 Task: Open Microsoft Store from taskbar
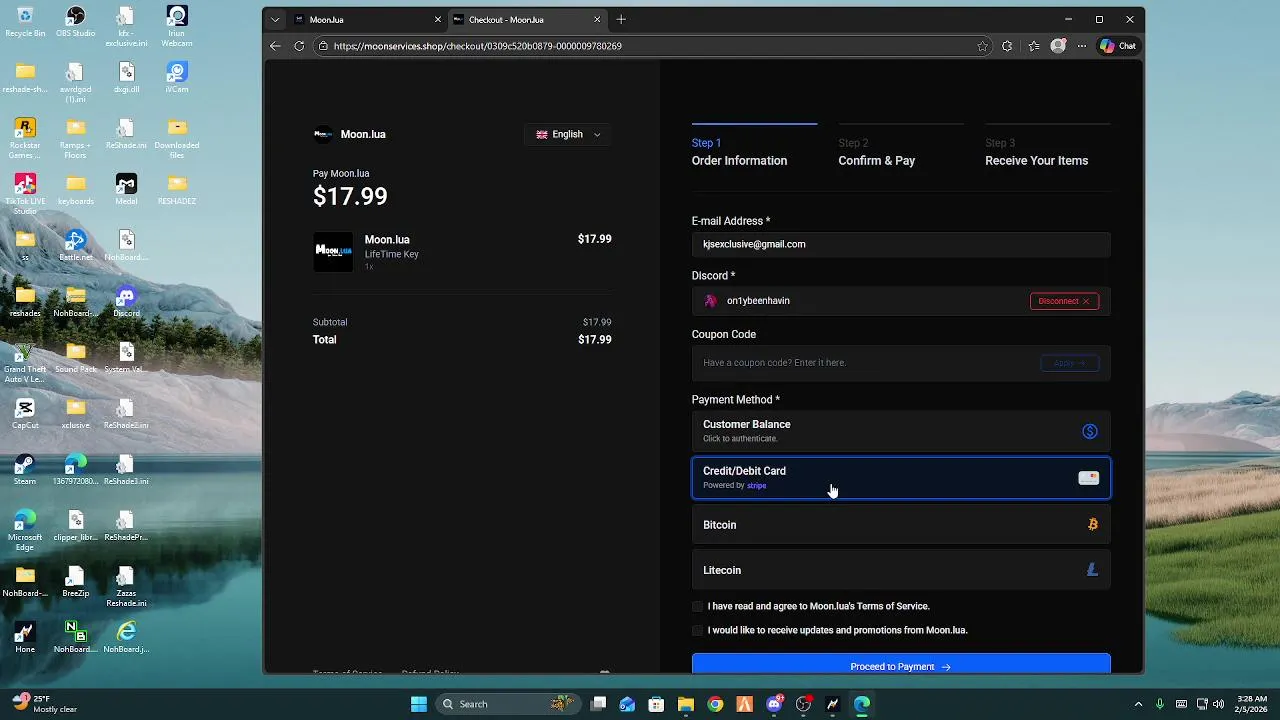[656, 704]
